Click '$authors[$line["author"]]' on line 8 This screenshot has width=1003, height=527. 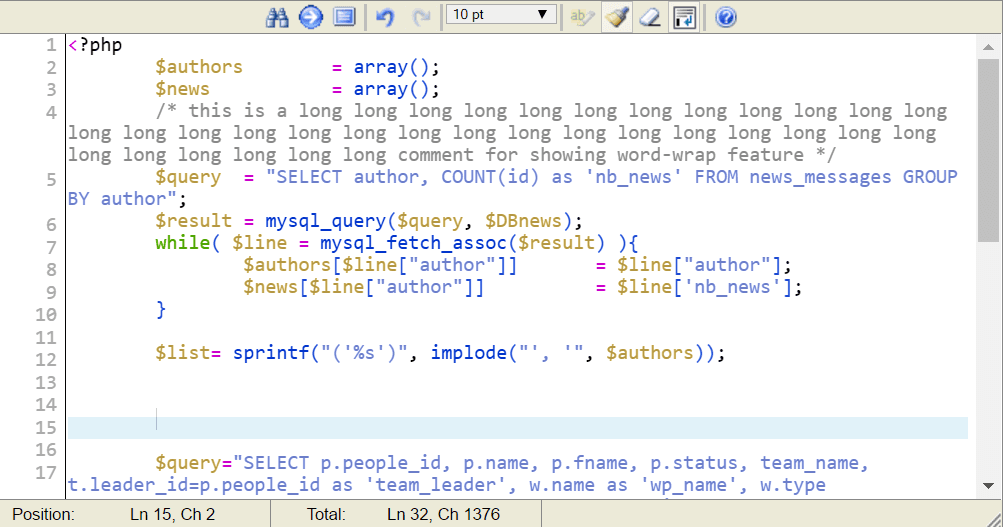pyautogui.click(x=380, y=265)
